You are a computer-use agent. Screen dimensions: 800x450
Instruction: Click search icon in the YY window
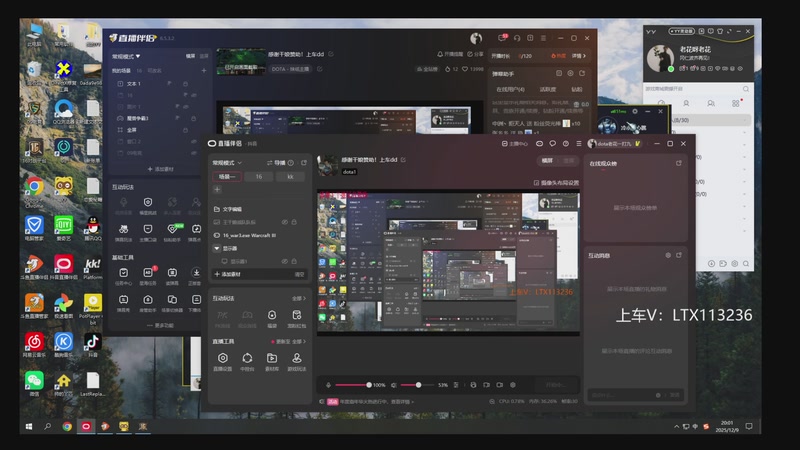coord(745,89)
